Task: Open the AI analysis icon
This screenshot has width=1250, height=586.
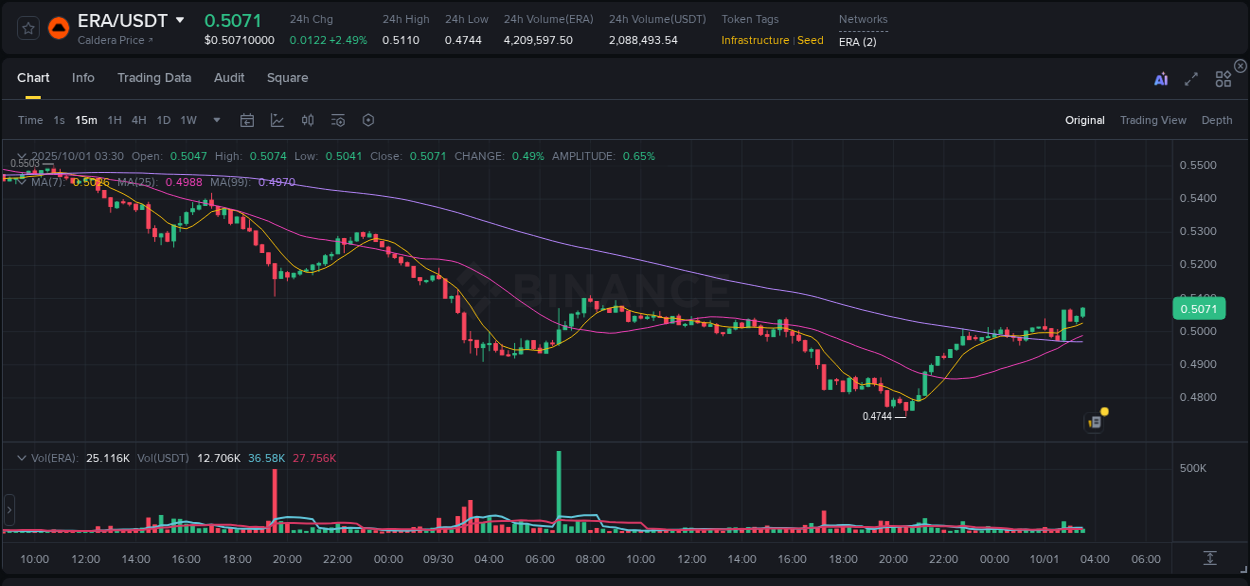Action: 1160,77
